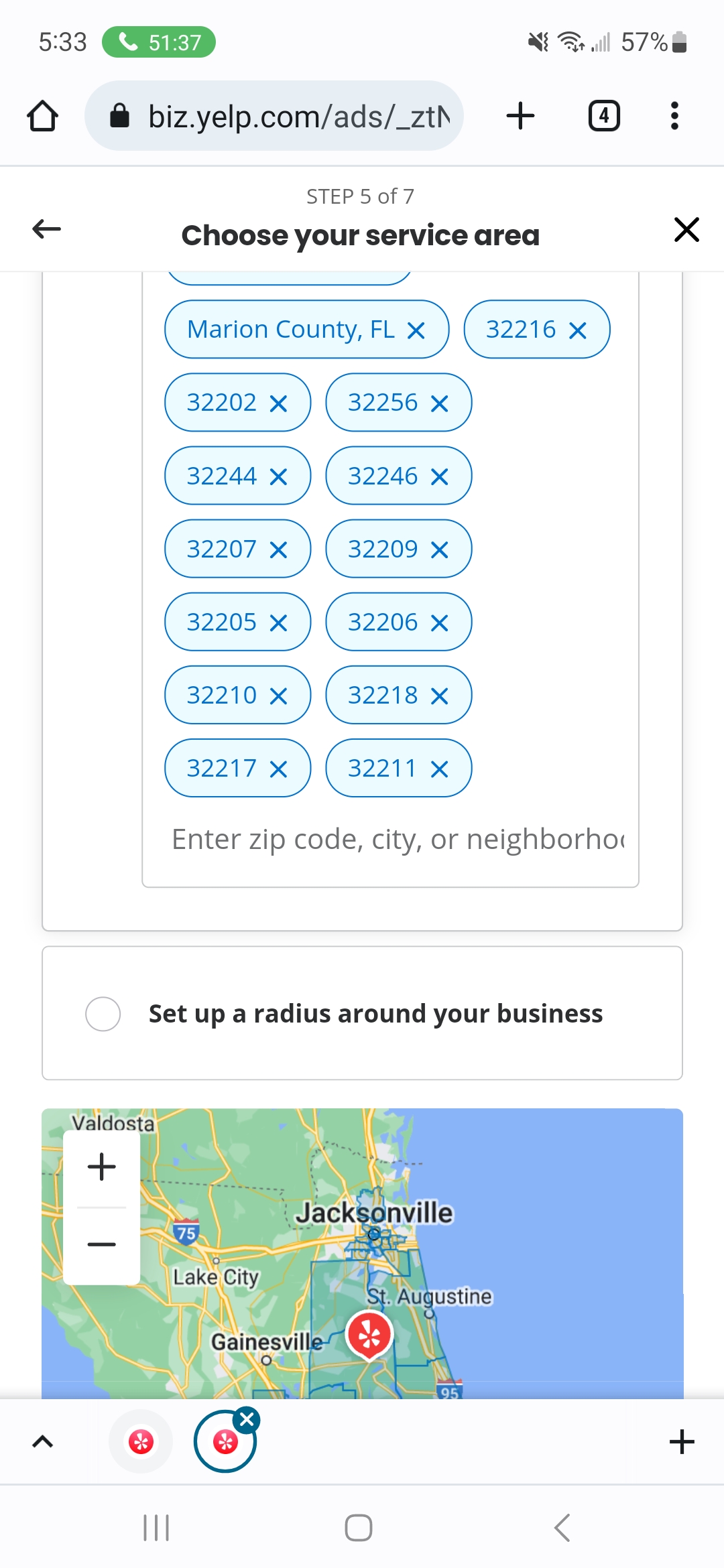Open browser three-dot overflow menu
The height and width of the screenshot is (1568, 724).
pos(674,116)
